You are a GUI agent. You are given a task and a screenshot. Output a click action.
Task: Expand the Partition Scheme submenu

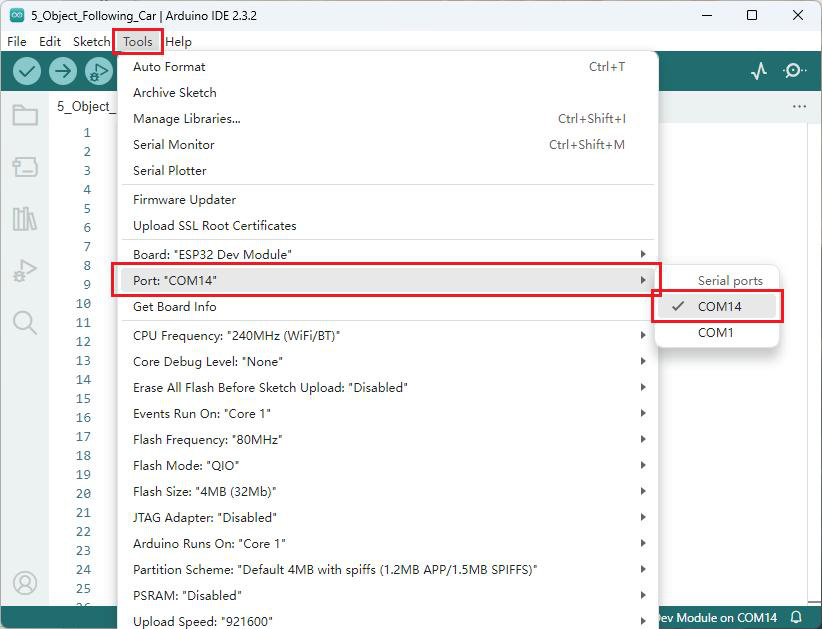pos(387,569)
